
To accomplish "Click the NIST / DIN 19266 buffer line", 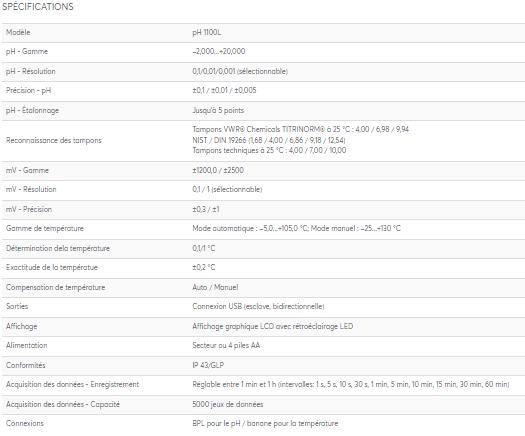I will [x=269, y=140].
